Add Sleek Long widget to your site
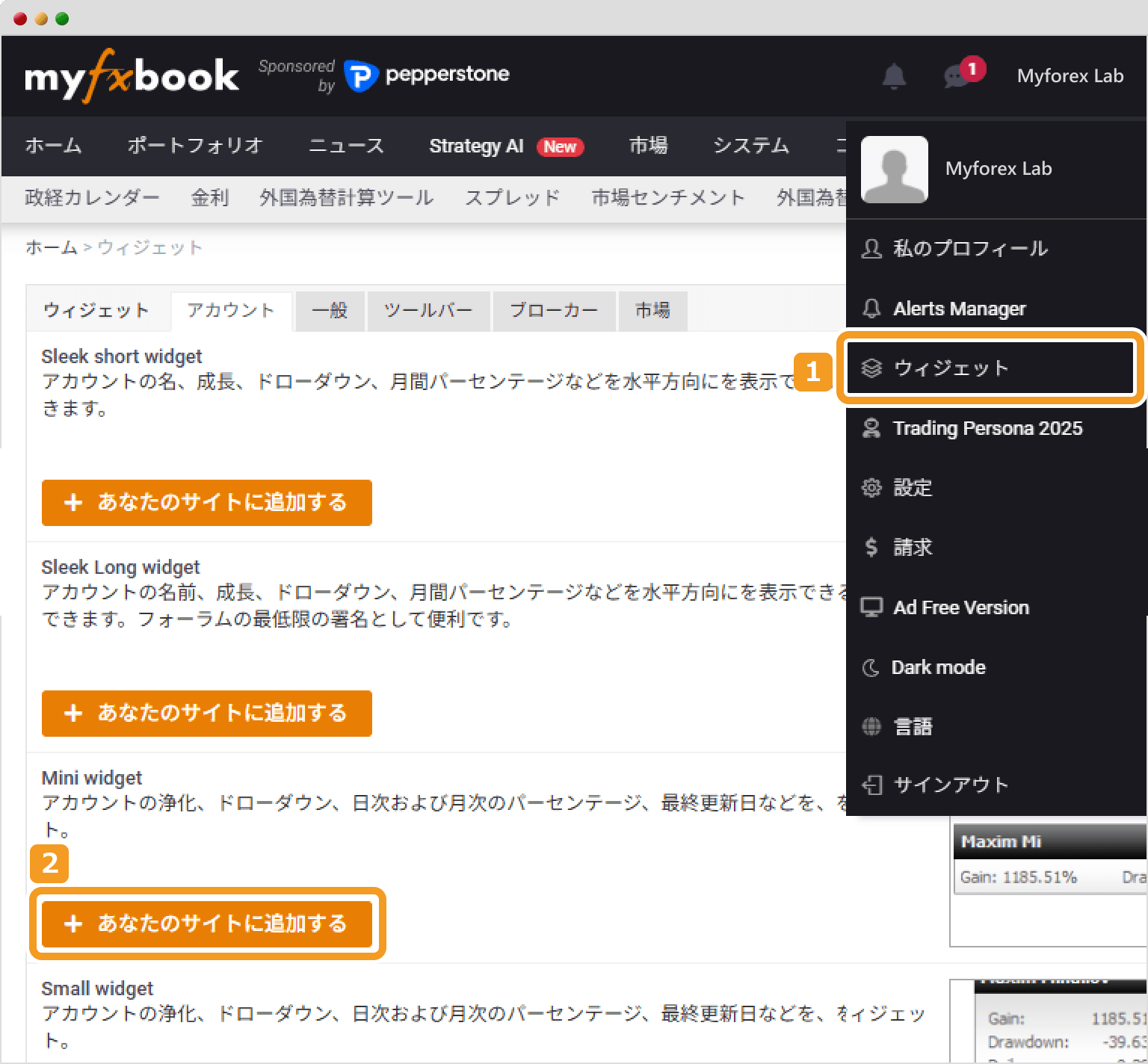The image size is (1148, 1064). pos(207,713)
